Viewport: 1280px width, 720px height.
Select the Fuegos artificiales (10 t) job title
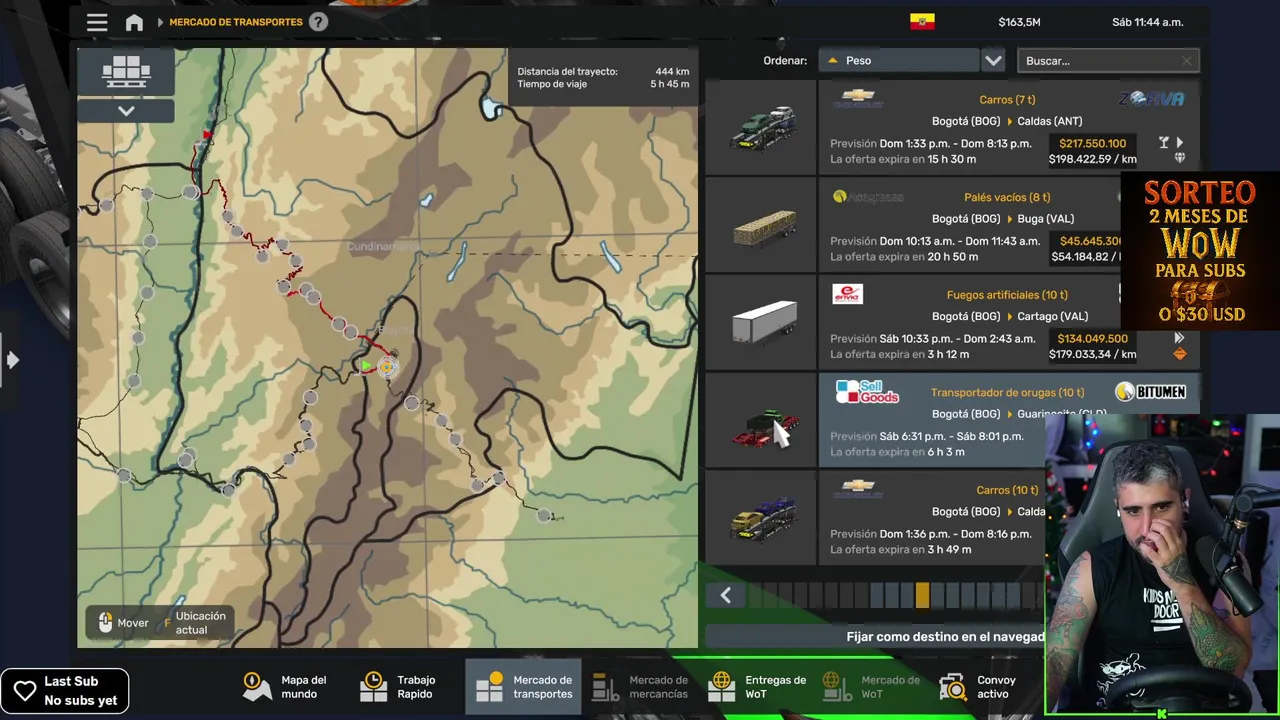pyautogui.click(x=1007, y=295)
